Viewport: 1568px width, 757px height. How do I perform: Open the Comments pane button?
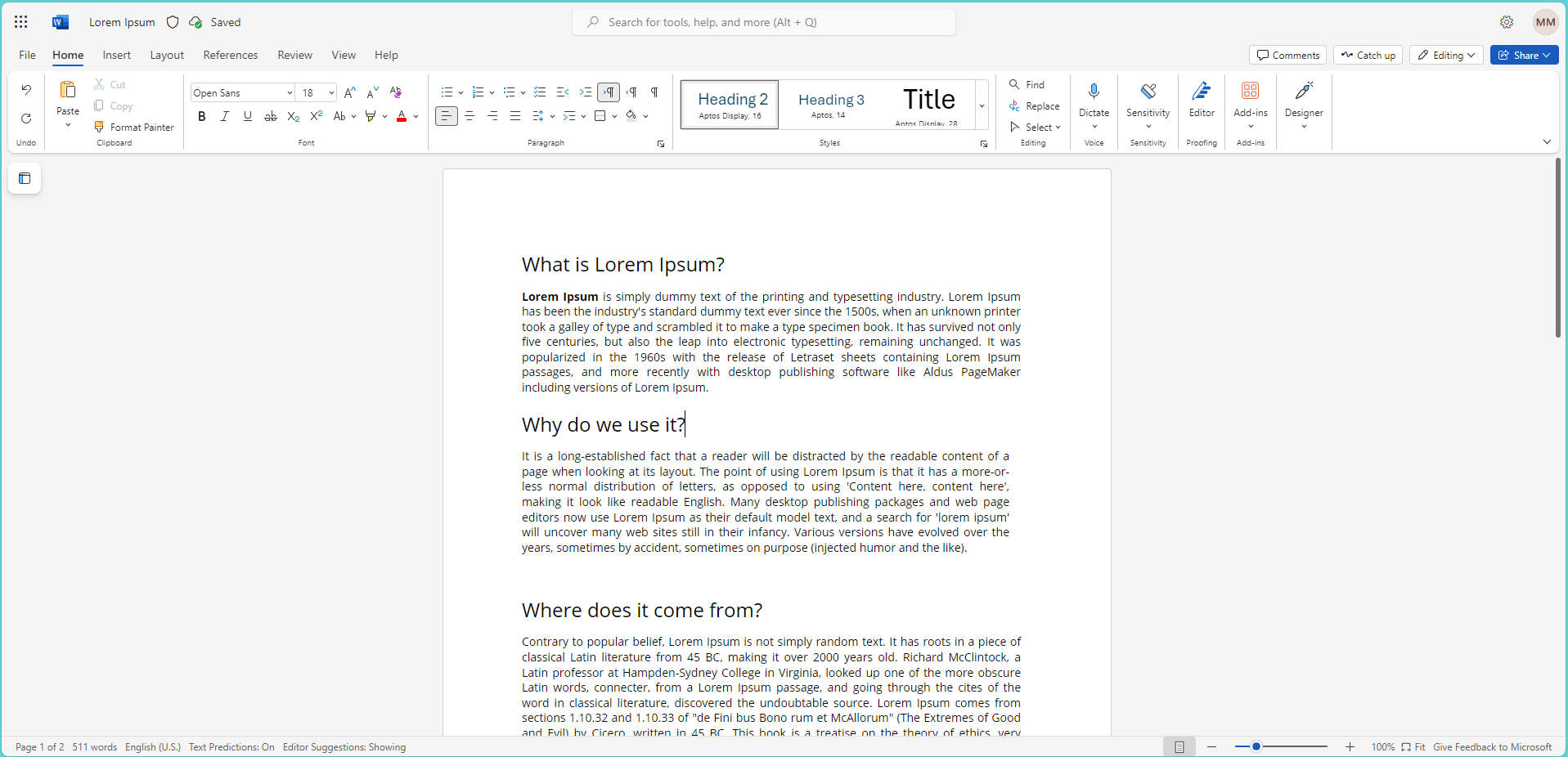click(1288, 55)
